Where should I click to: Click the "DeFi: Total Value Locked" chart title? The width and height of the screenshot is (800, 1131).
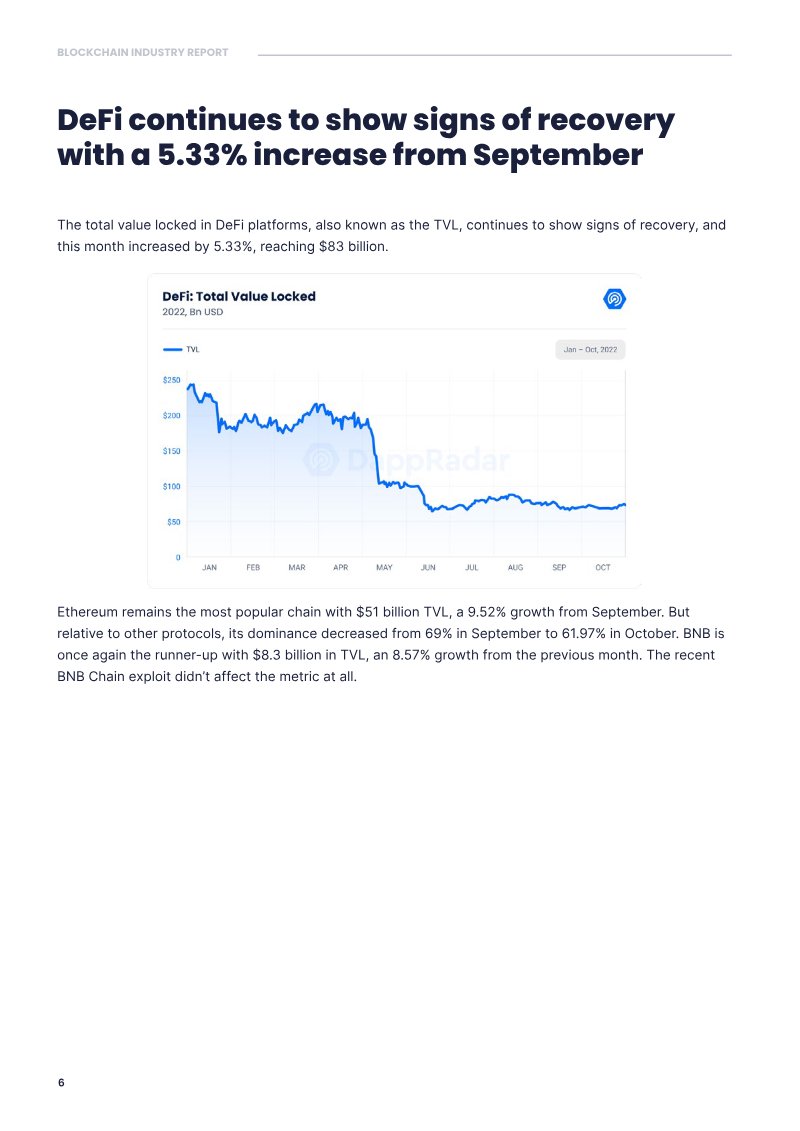tap(239, 296)
